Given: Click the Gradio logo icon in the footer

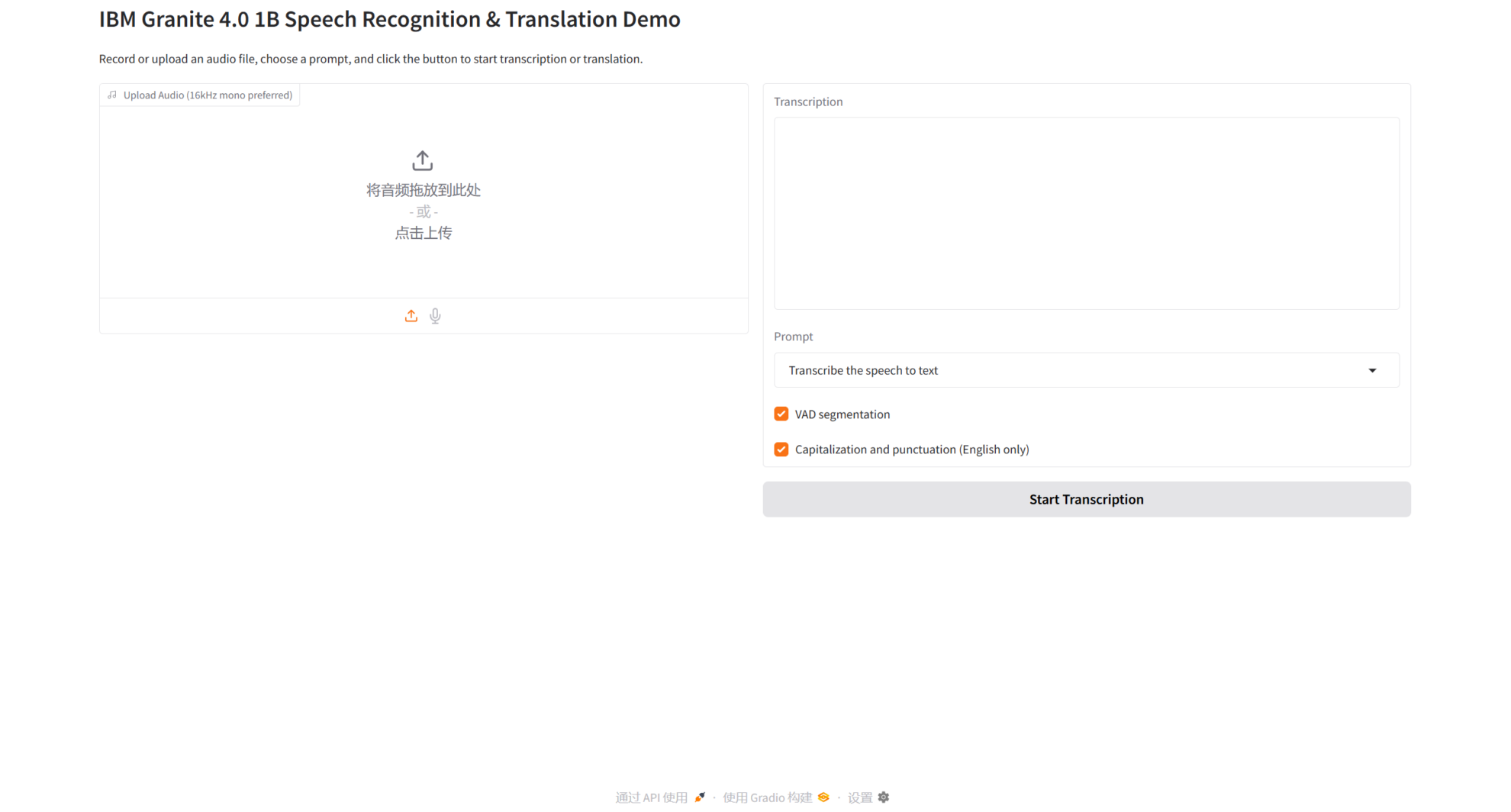Looking at the screenshot, I should coord(823,797).
